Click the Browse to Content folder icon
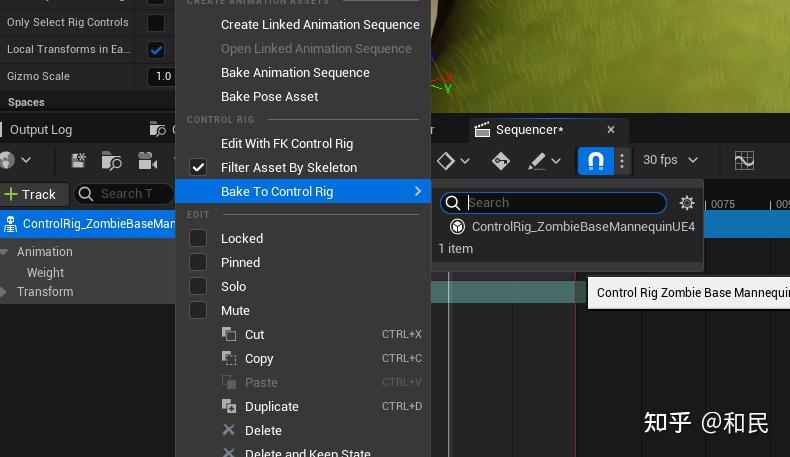 (x=111, y=160)
